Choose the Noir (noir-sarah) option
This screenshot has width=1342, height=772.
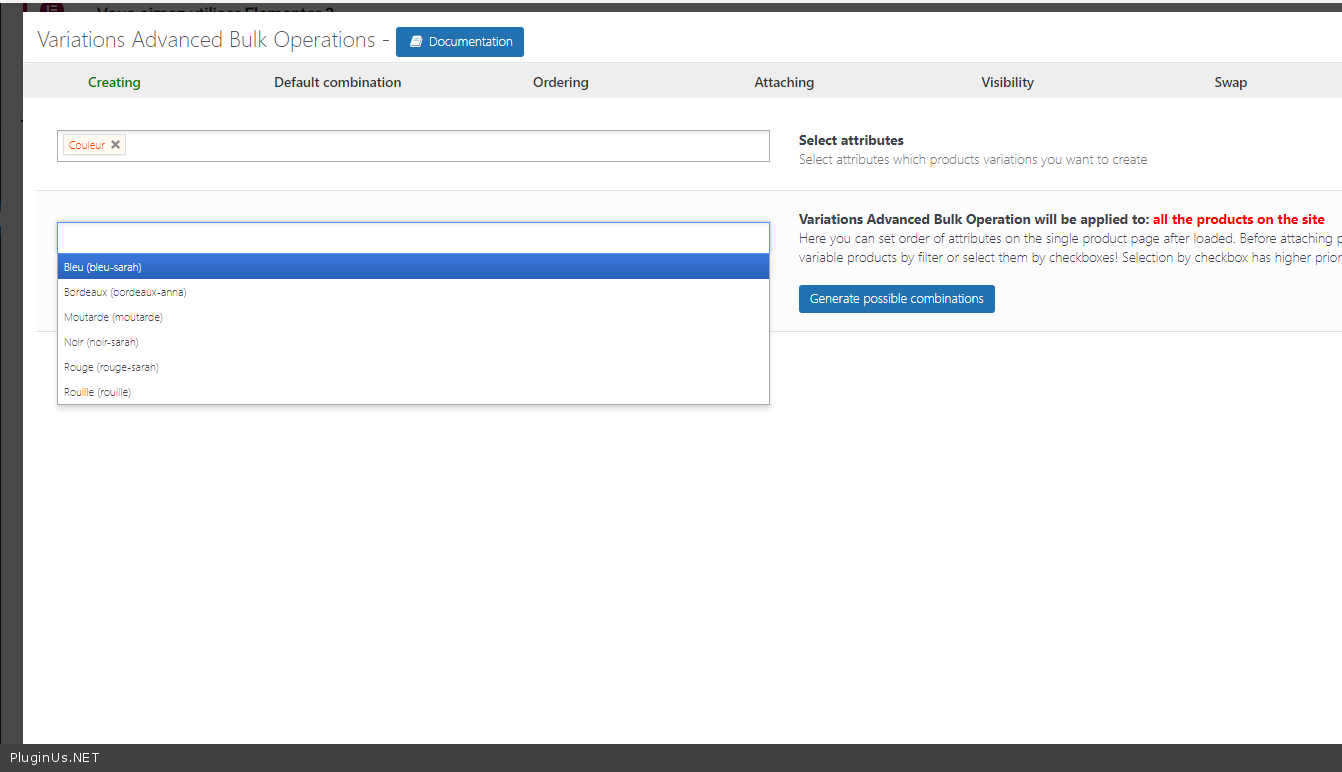(x=101, y=342)
